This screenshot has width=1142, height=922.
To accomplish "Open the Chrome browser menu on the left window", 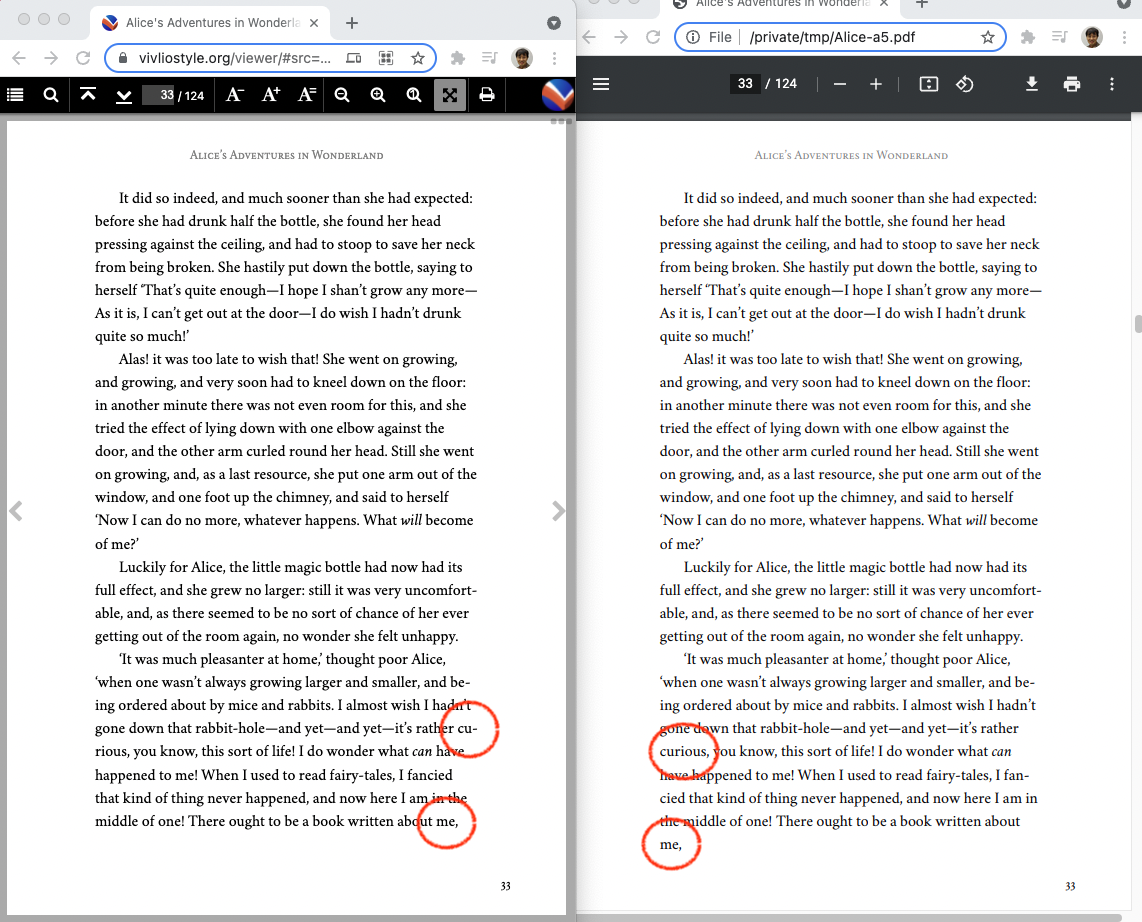I will [x=555, y=58].
